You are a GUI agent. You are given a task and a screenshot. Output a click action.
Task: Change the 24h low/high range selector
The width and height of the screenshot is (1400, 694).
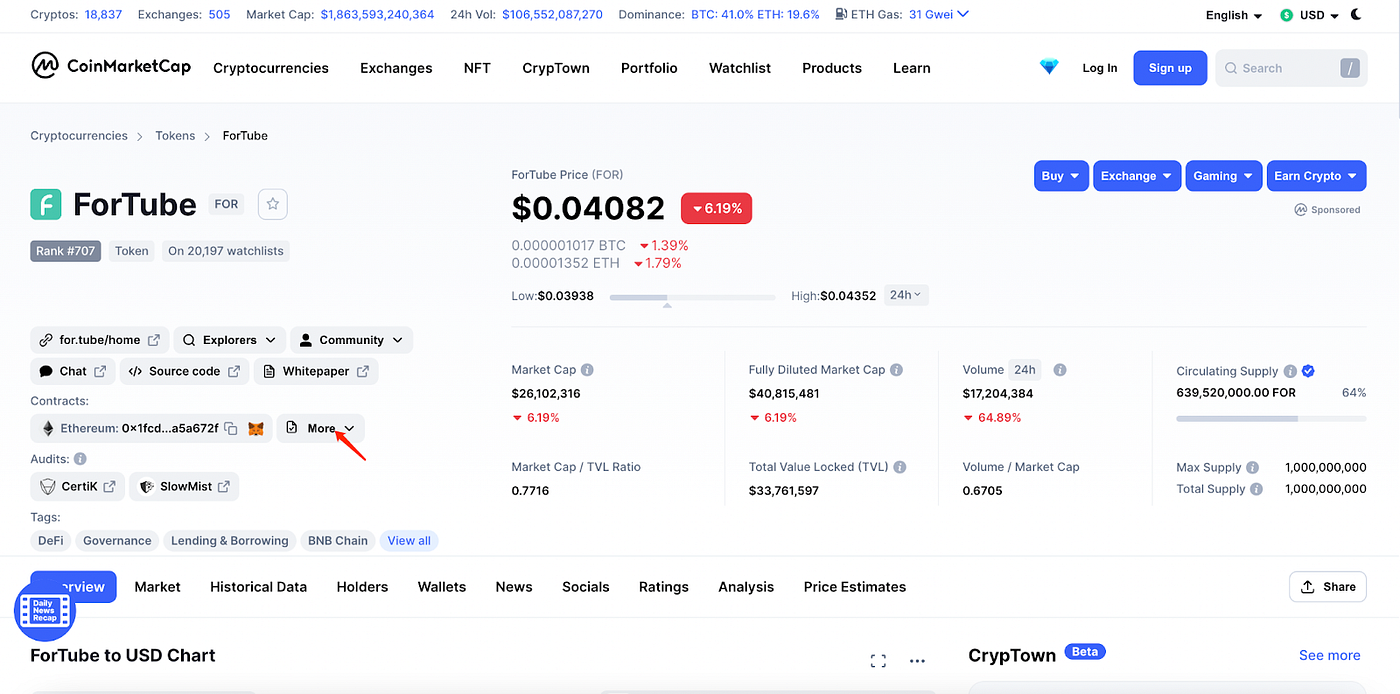tap(906, 295)
